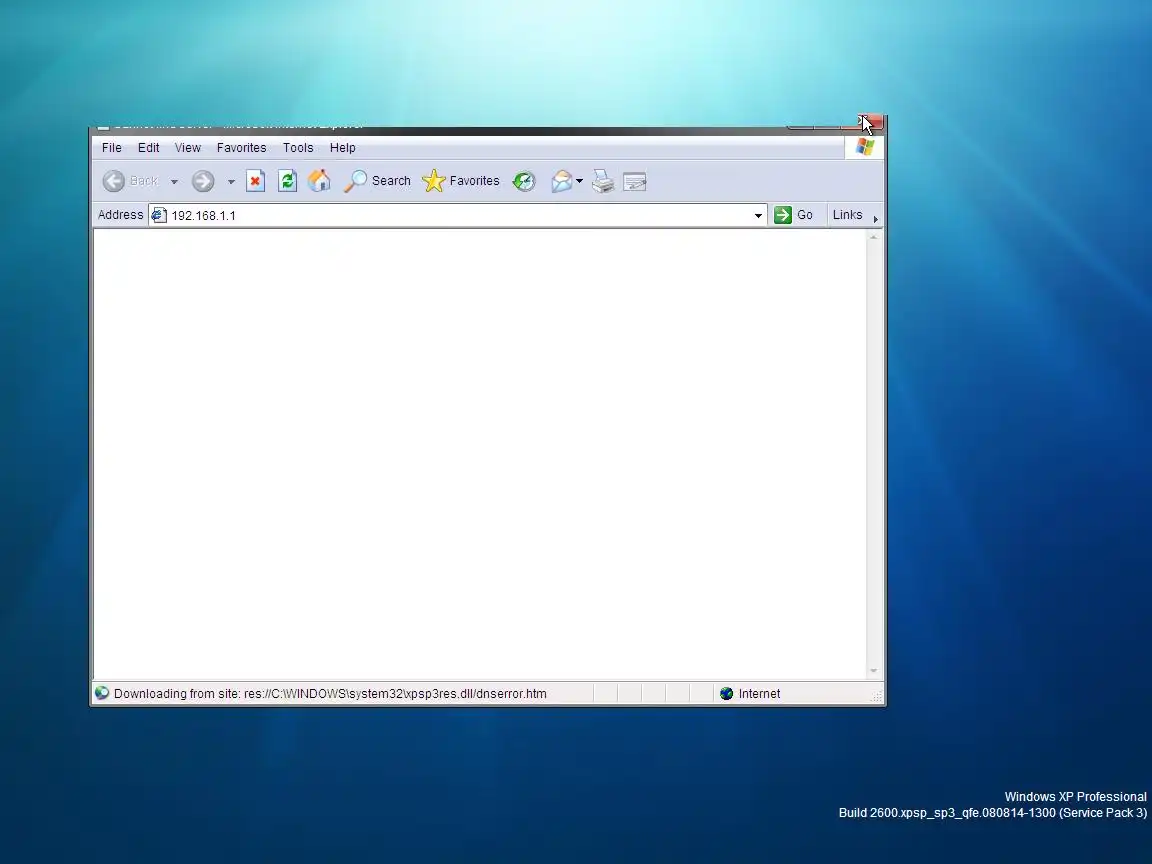Click the address field showing 192.168.1.1
The width and height of the screenshot is (1152, 864).
(458, 215)
